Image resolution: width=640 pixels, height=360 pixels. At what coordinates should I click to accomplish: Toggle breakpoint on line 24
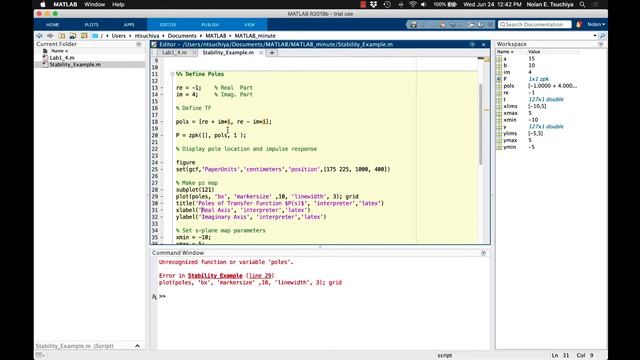(x=162, y=162)
